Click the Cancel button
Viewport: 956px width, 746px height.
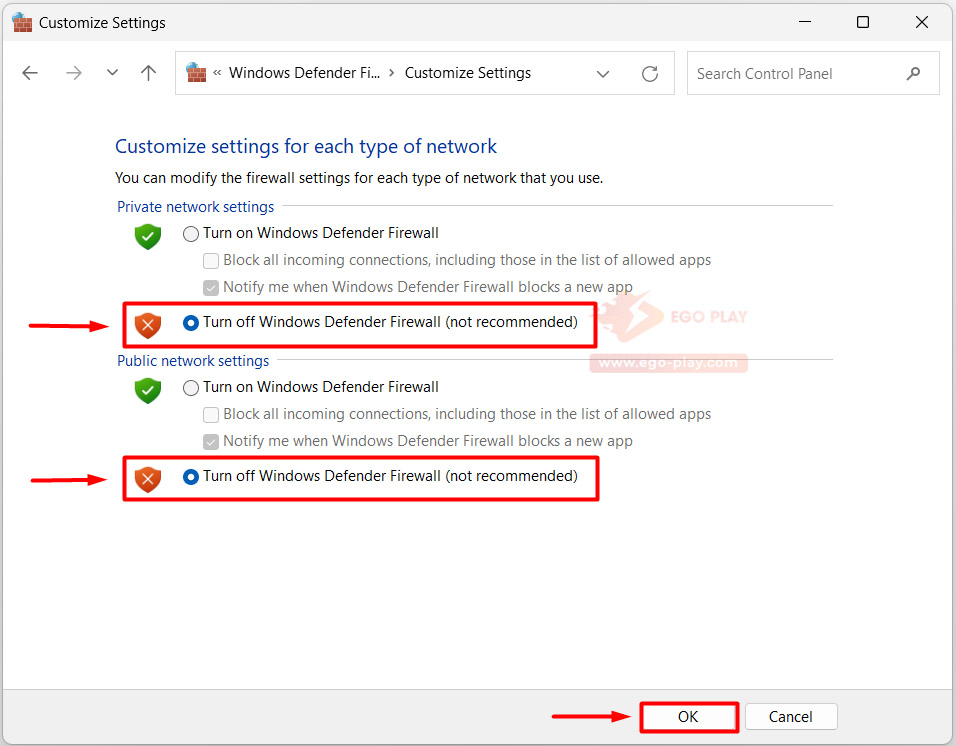(791, 717)
